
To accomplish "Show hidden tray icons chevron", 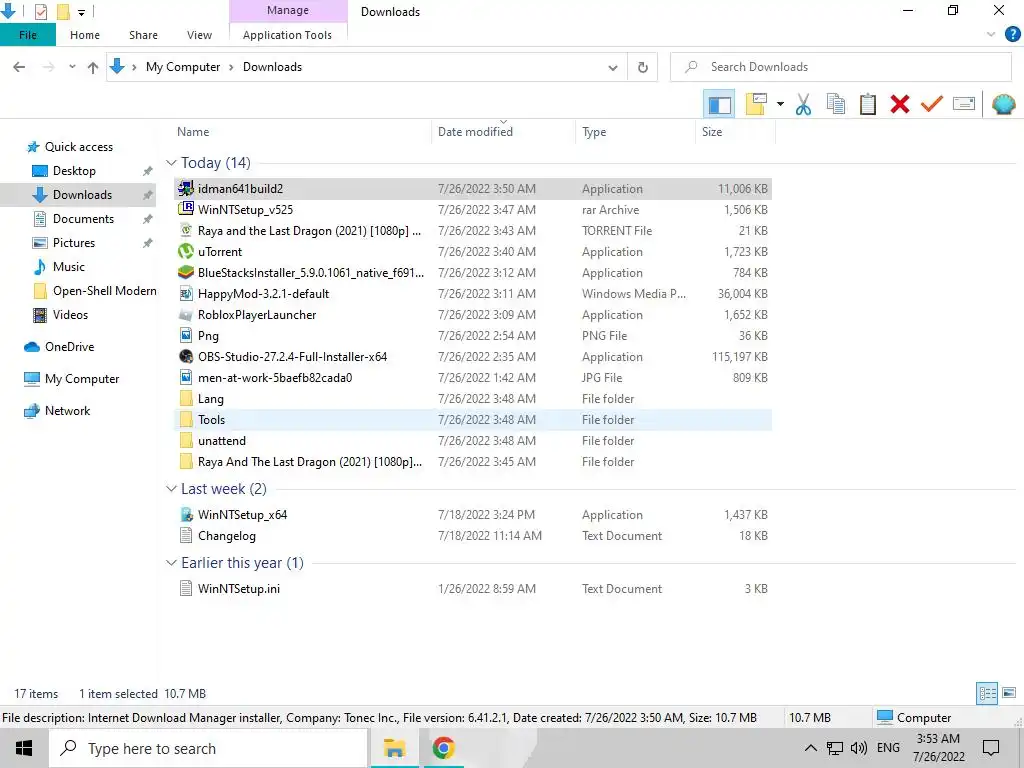I will coord(810,748).
